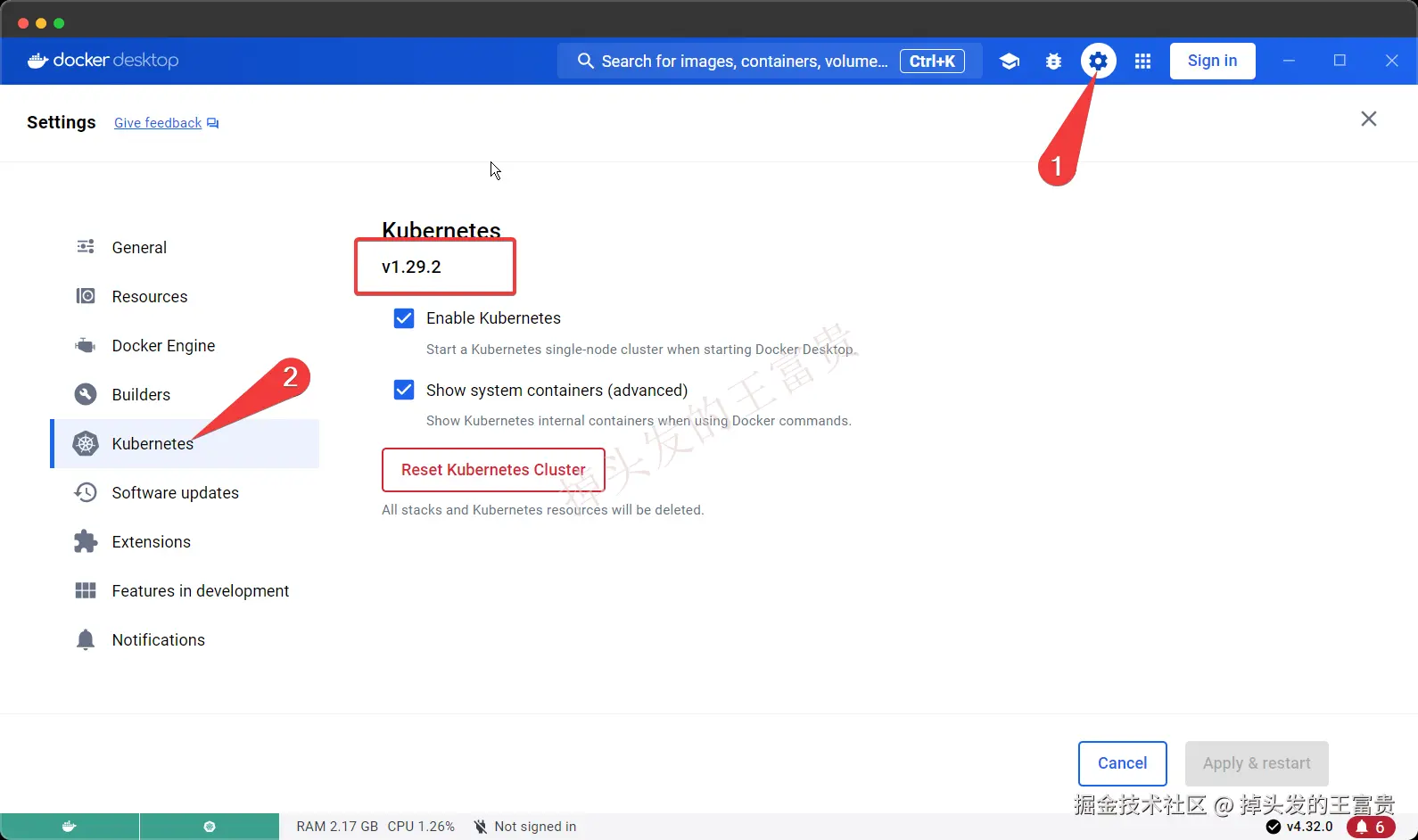Click the v1.29.2 Kubernetes version text

(x=411, y=267)
